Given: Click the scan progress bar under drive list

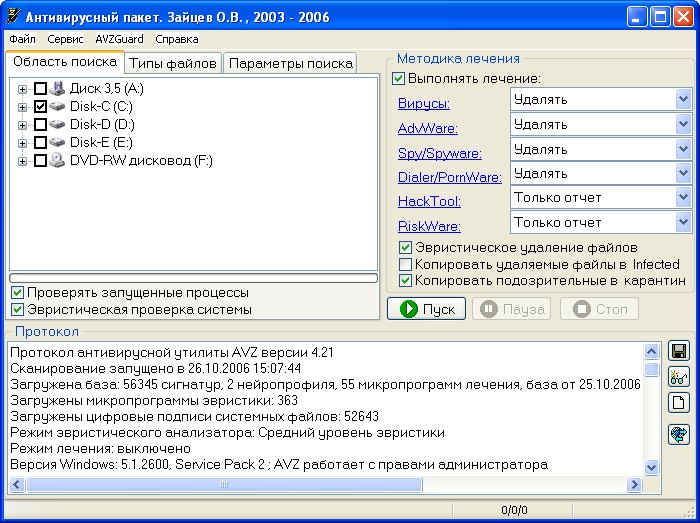Looking at the screenshot, I should click(193, 278).
